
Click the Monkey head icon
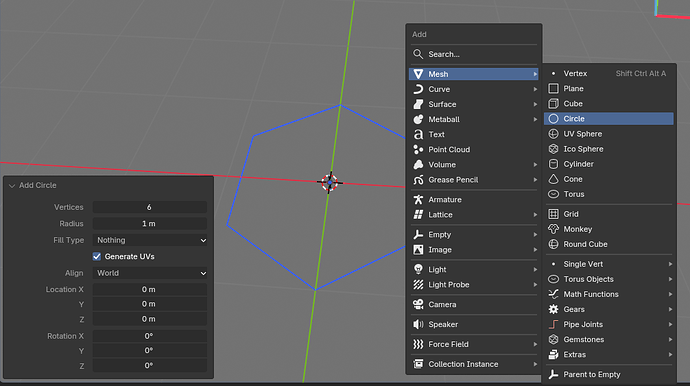pos(553,229)
